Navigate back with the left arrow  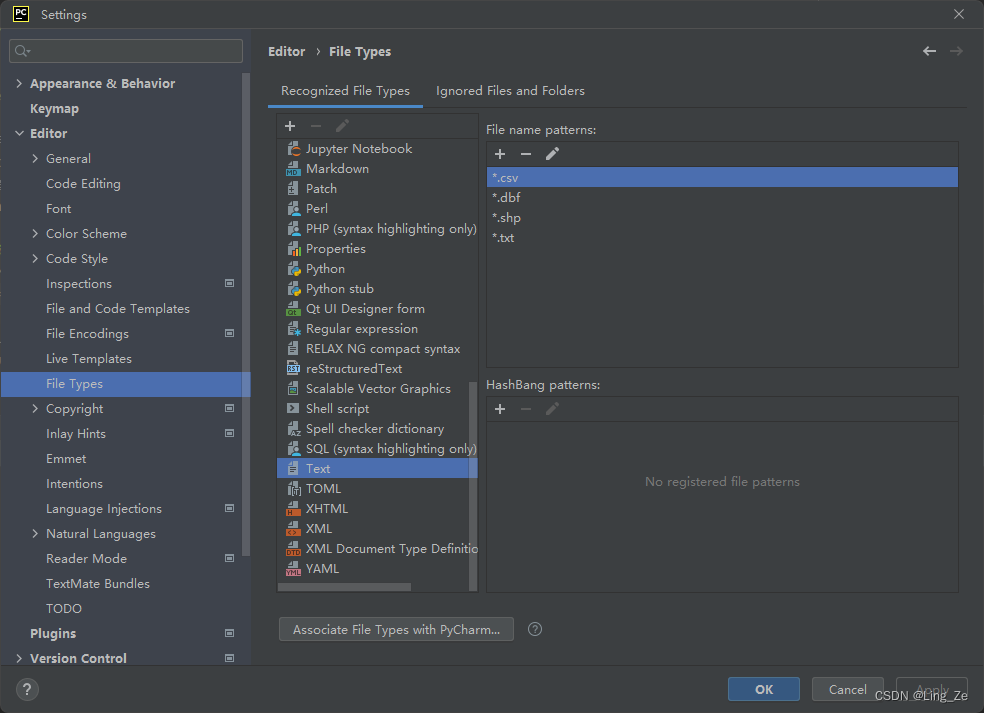pos(929,51)
